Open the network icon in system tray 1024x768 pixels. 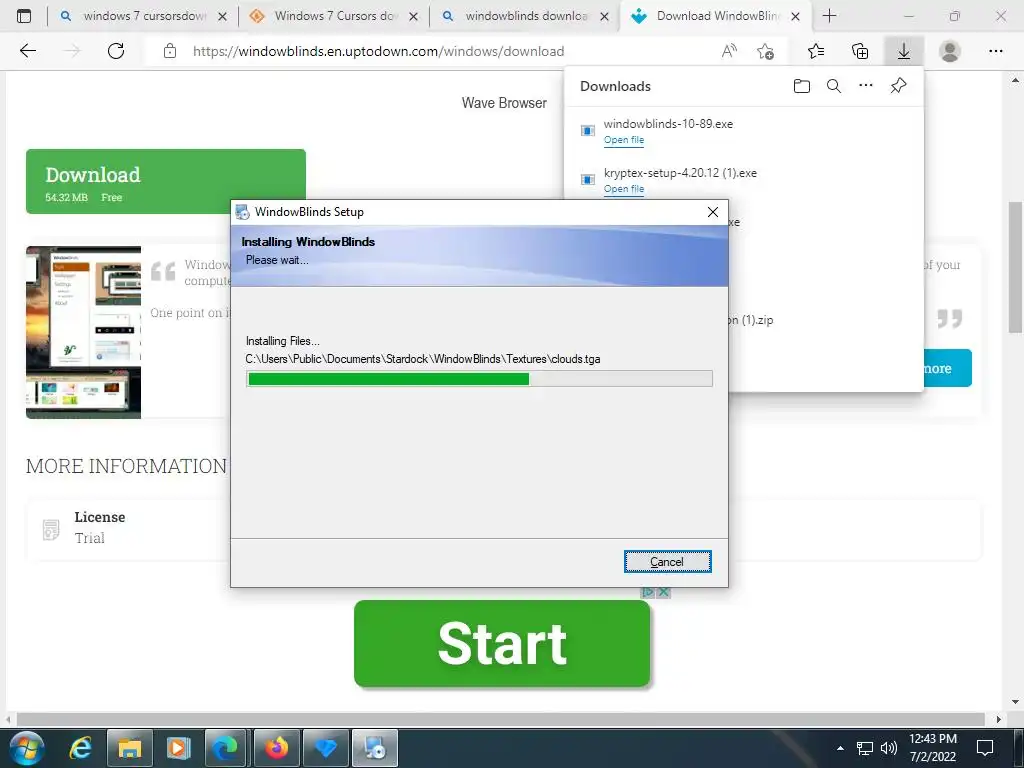coord(865,748)
